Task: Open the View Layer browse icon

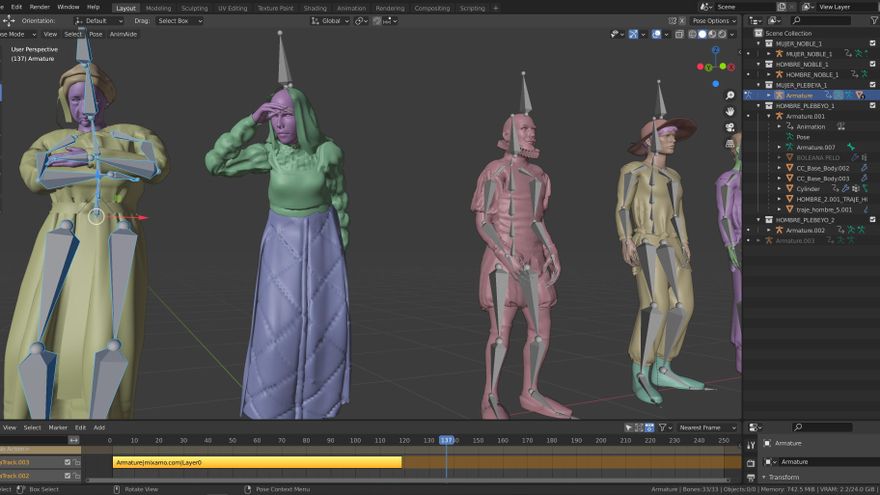Action: point(808,7)
